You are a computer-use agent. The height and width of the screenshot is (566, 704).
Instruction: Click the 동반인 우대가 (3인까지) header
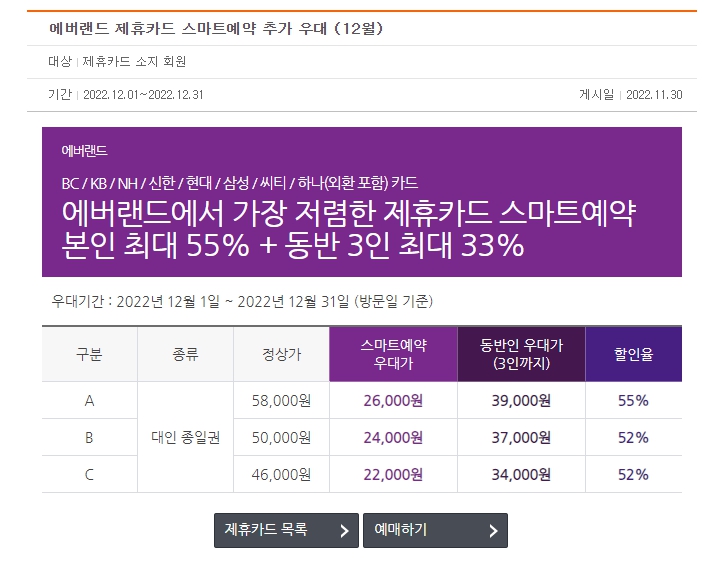521,354
